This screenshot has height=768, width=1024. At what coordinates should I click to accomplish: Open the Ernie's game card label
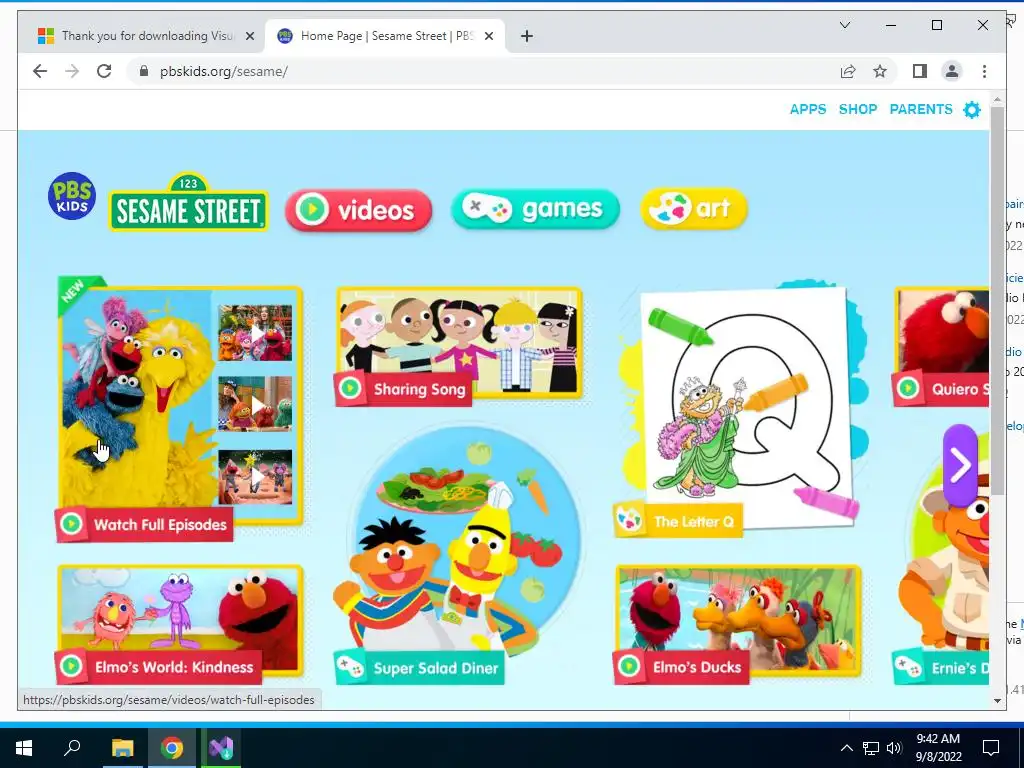tap(941, 667)
